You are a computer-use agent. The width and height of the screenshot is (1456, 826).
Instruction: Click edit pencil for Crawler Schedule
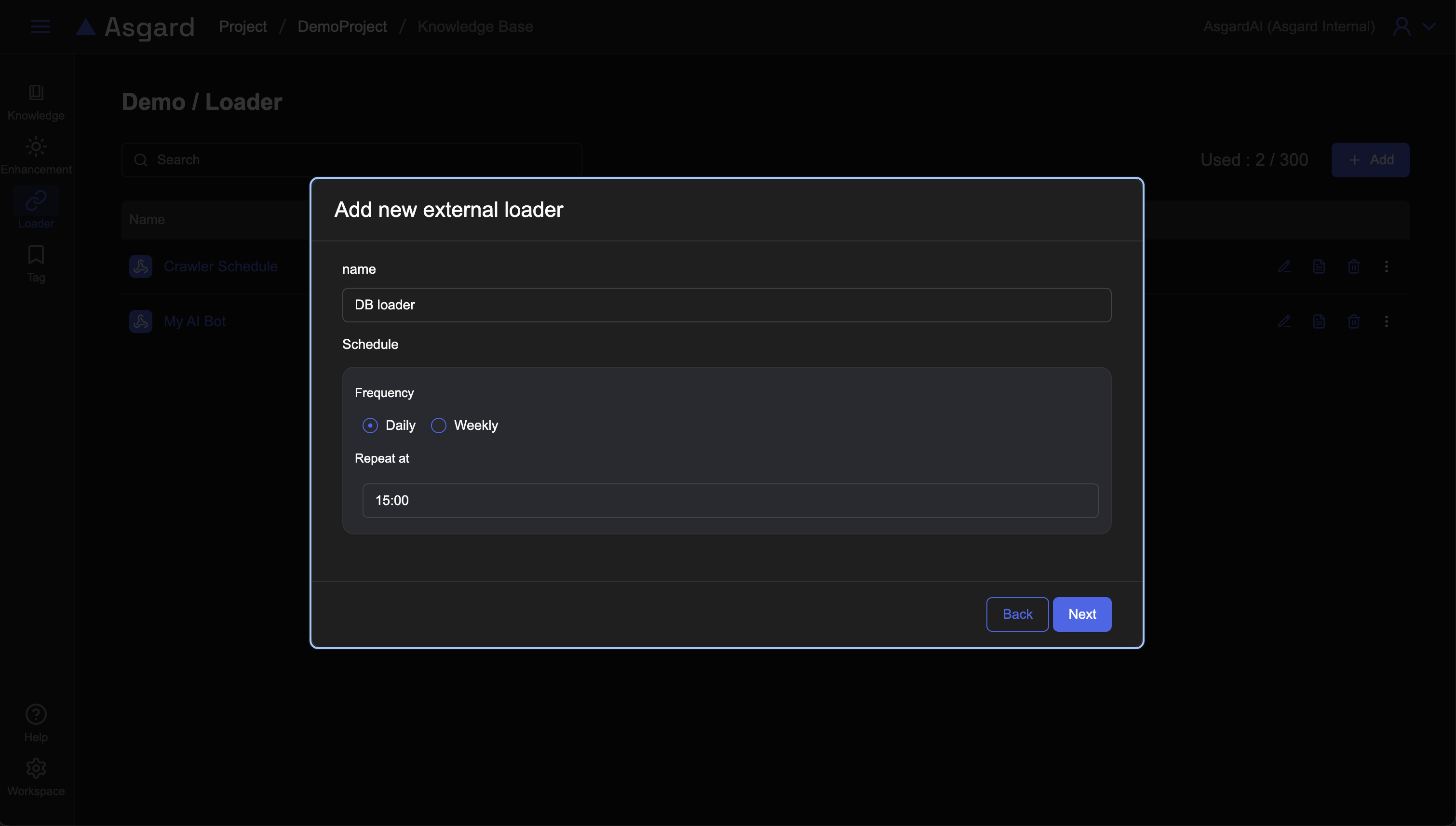pos(1284,266)
